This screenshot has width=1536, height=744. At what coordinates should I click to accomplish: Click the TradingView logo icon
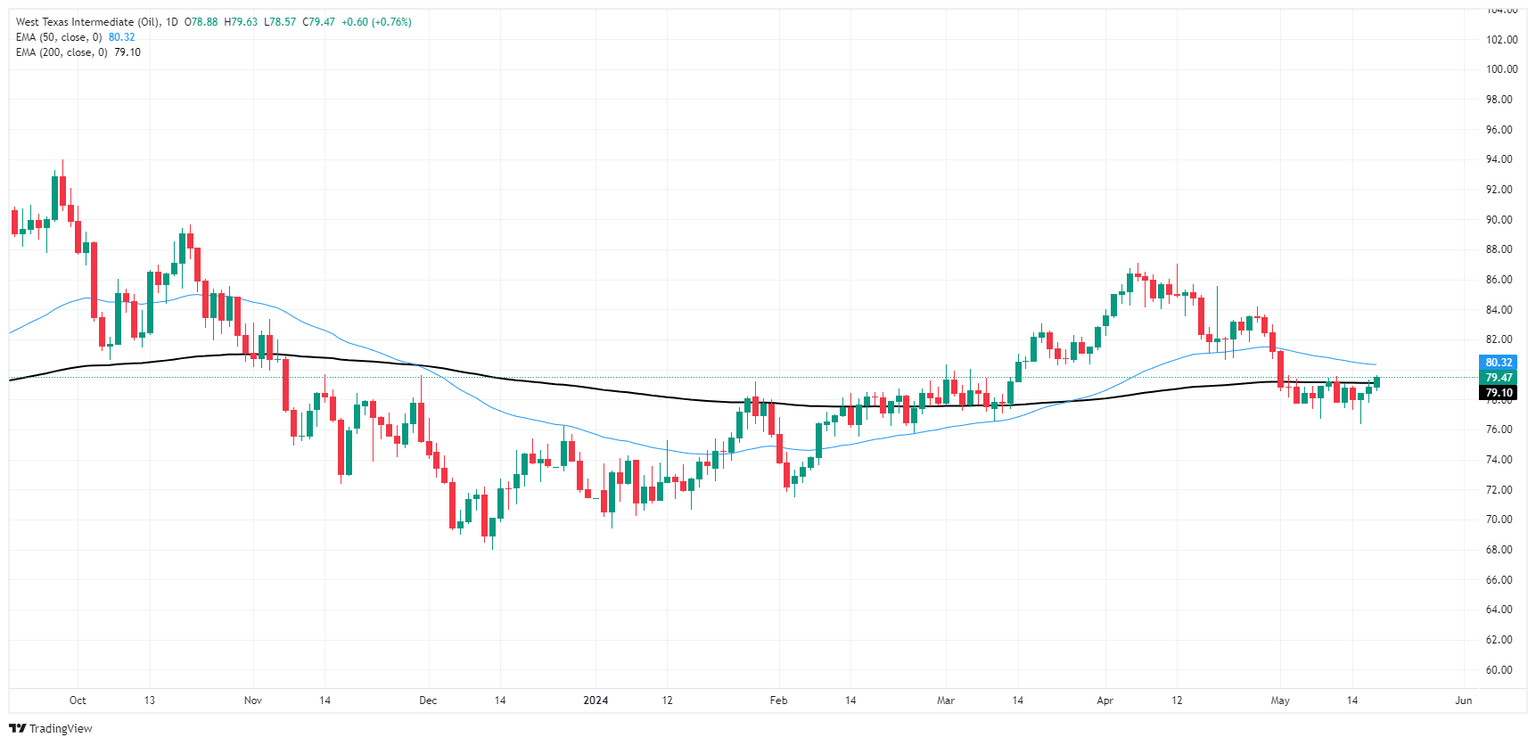point(17,729)
